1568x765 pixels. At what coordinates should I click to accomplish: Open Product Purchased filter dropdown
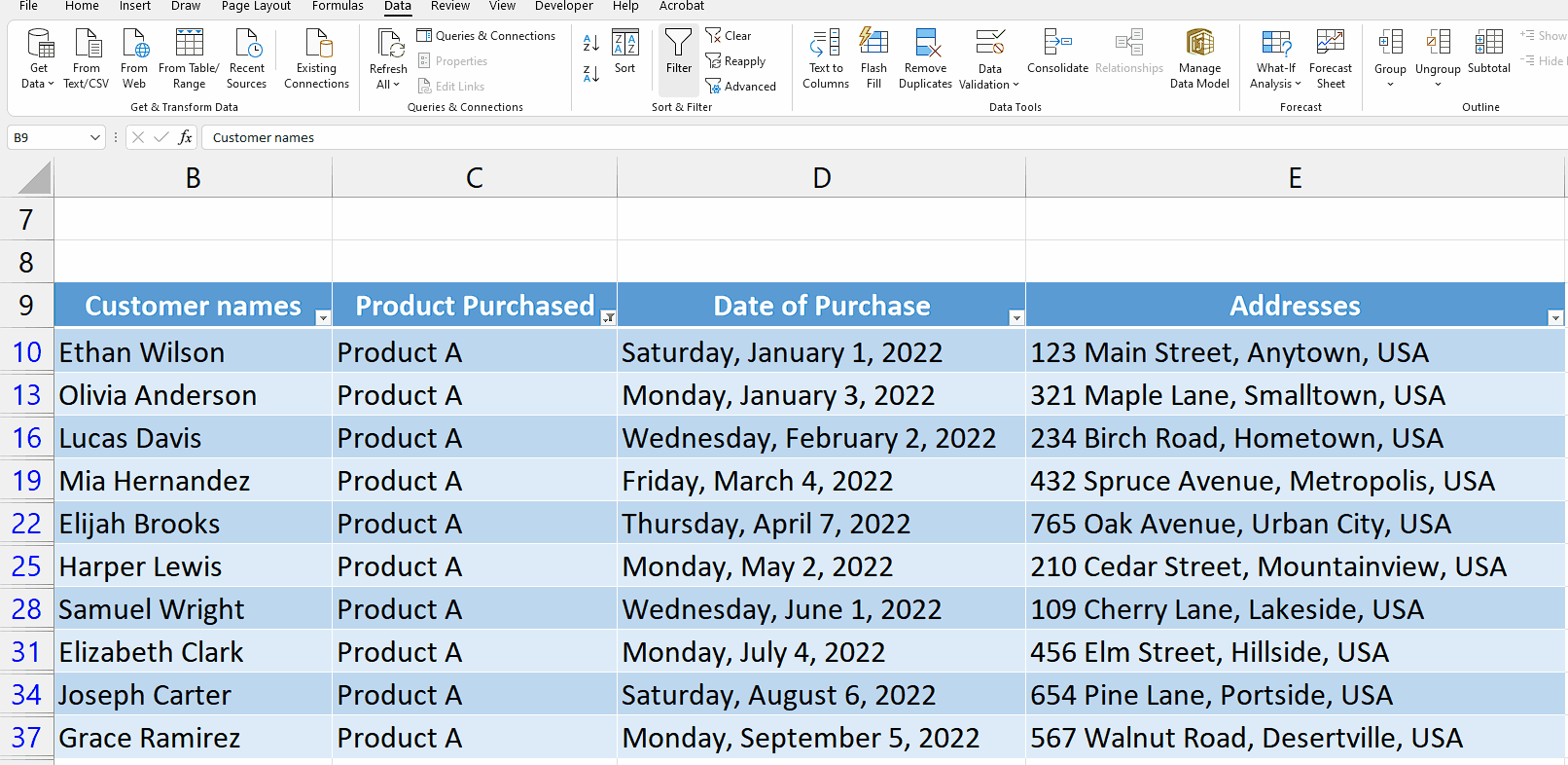608,317
